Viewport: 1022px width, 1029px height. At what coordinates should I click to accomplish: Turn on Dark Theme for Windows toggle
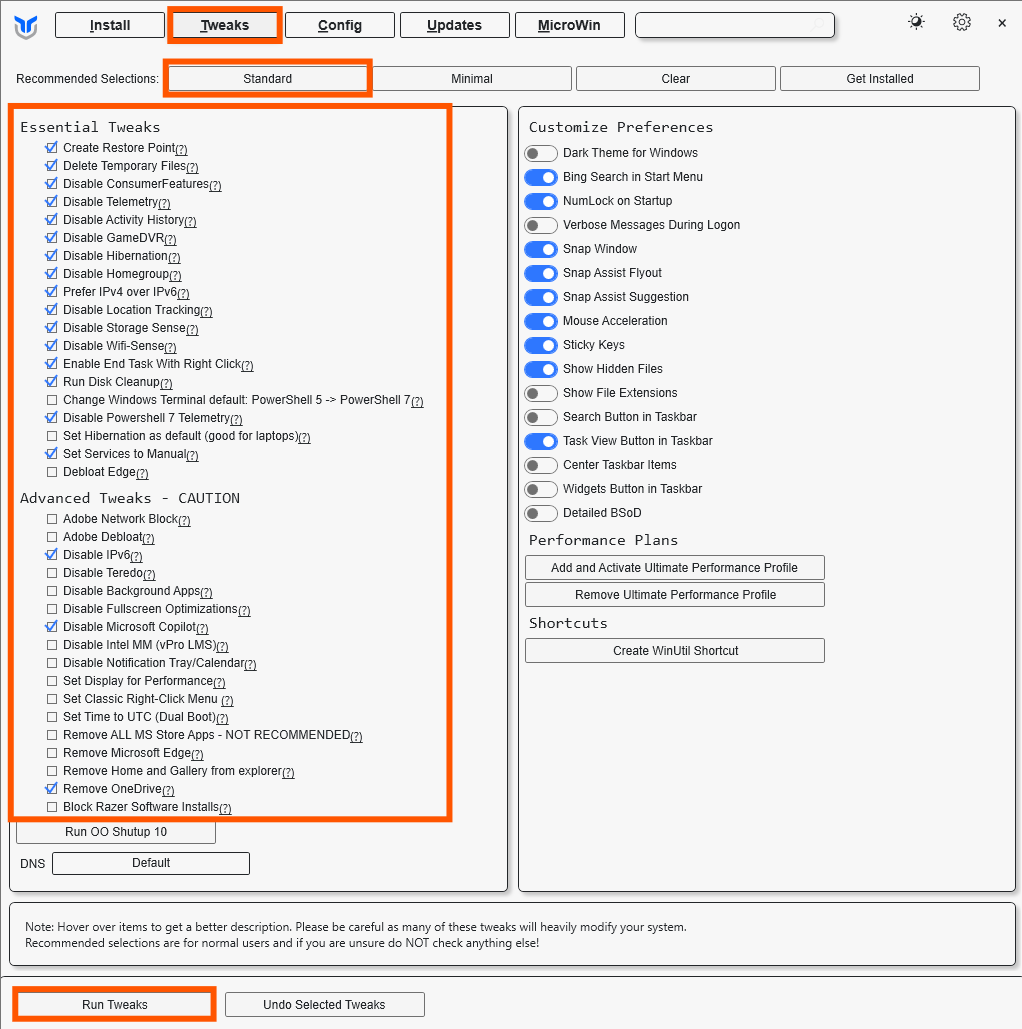coord(541,153)
